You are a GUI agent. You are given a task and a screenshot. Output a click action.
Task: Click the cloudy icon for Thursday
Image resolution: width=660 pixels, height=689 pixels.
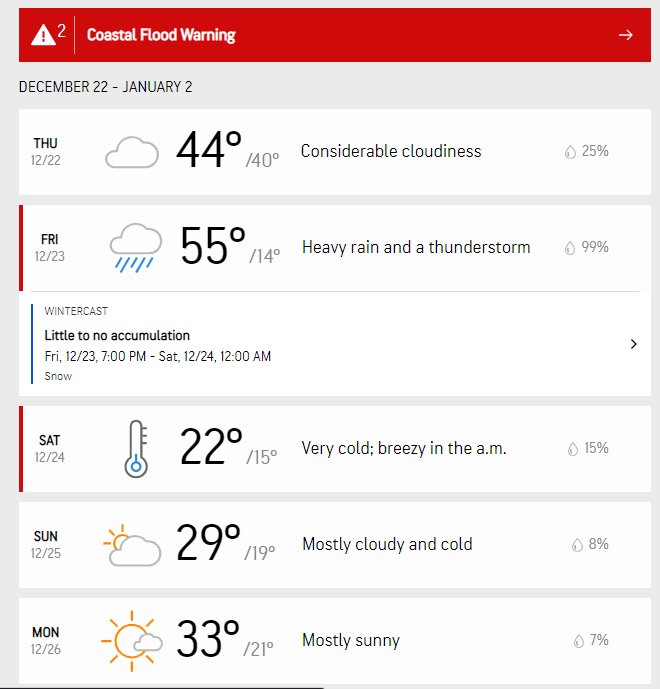tap(132, 152)
